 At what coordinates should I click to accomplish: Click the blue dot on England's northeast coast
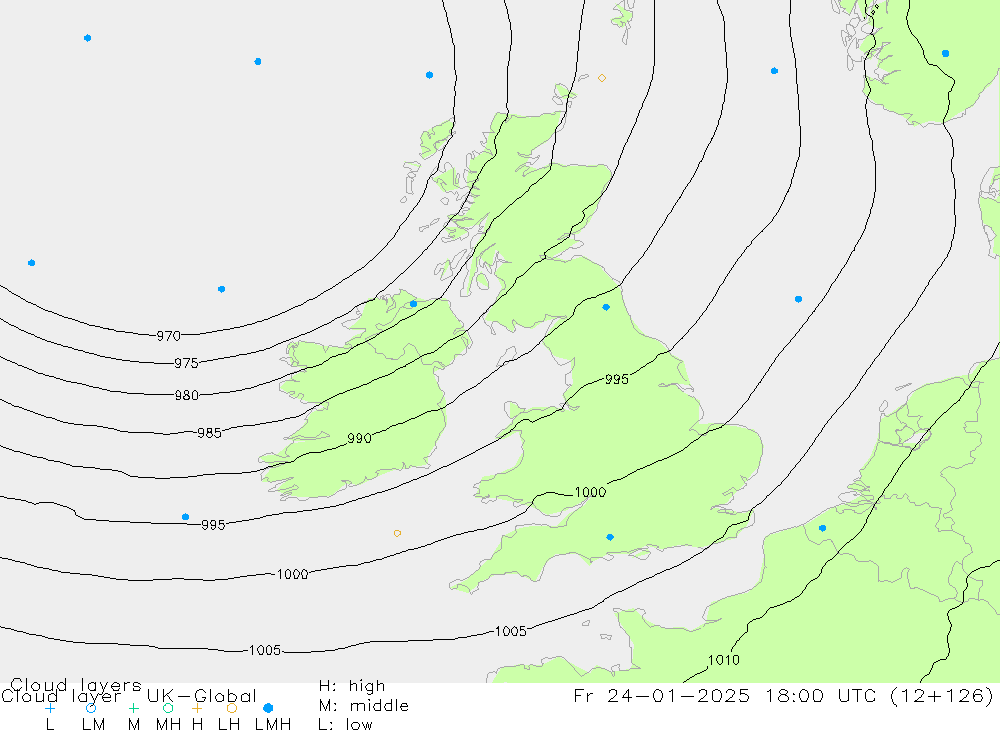click(606, 307)
